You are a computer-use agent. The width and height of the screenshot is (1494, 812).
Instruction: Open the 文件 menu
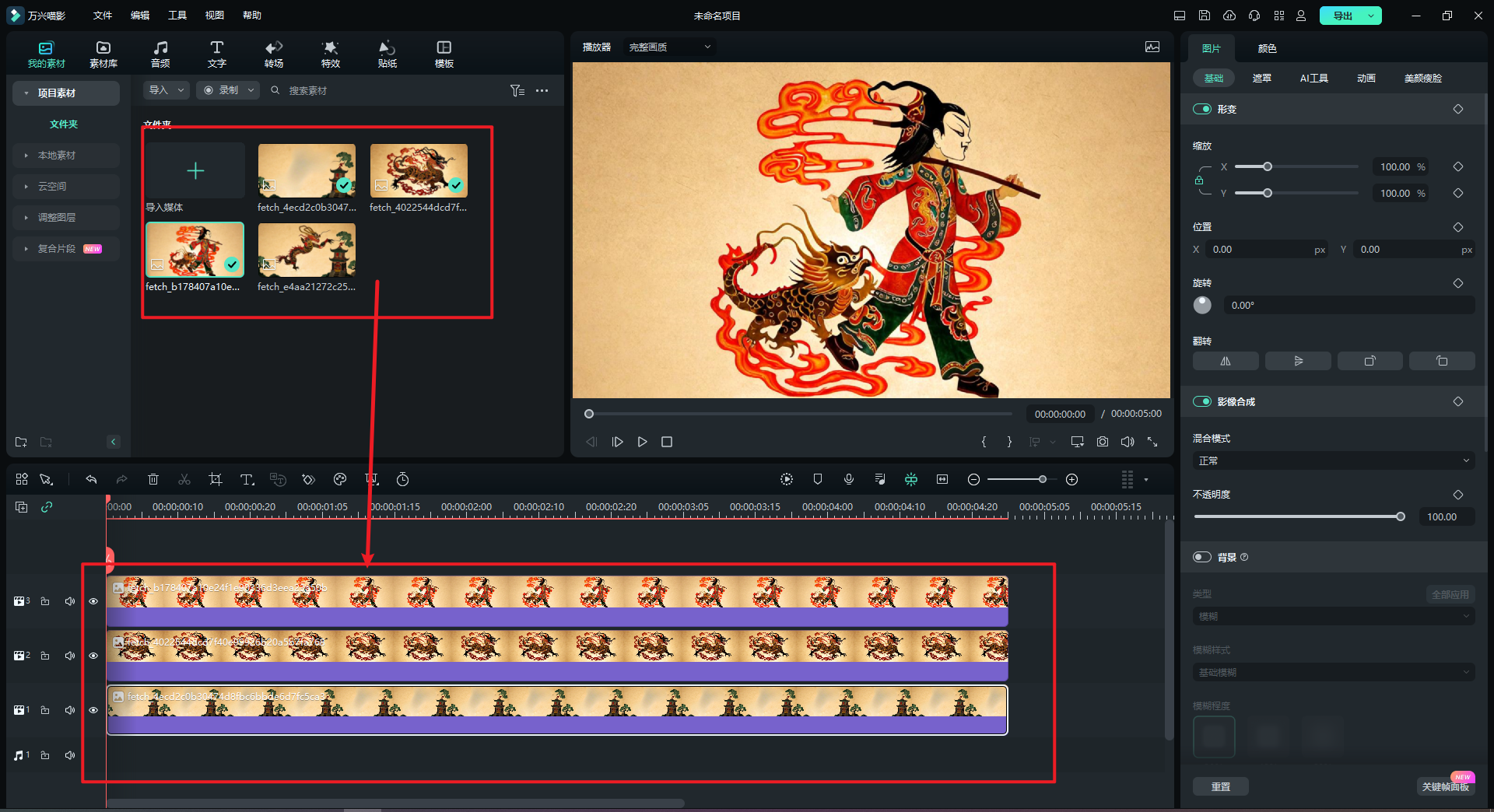(x=103, y=16)
